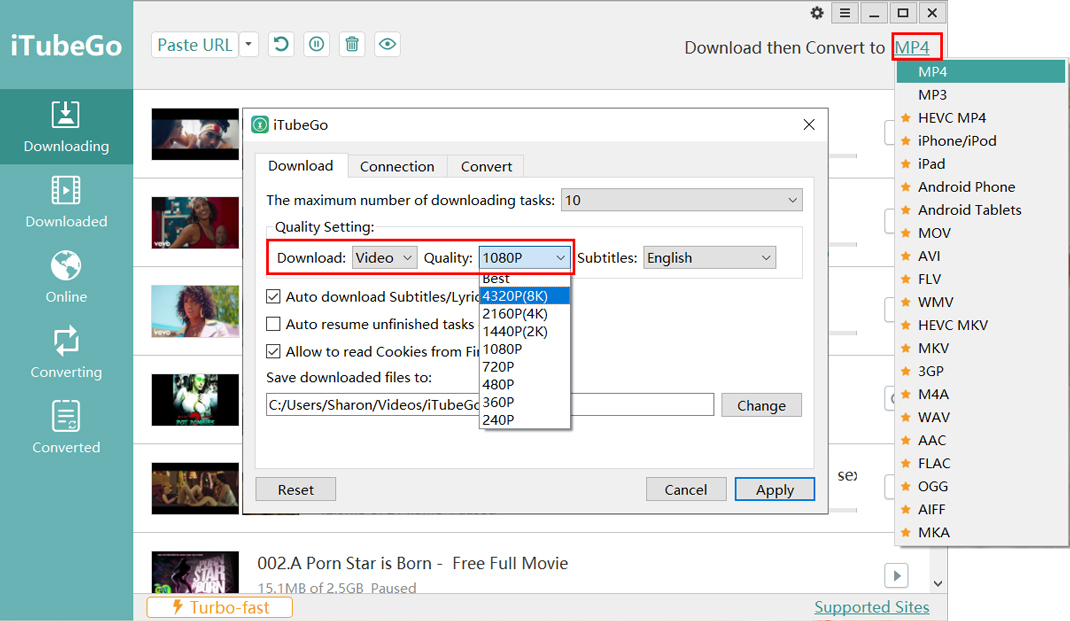Toggle Allow to read Cookies checkbox
This screenshot has height=621, width=1070.
pyautogui.click(x=274, y=351)
